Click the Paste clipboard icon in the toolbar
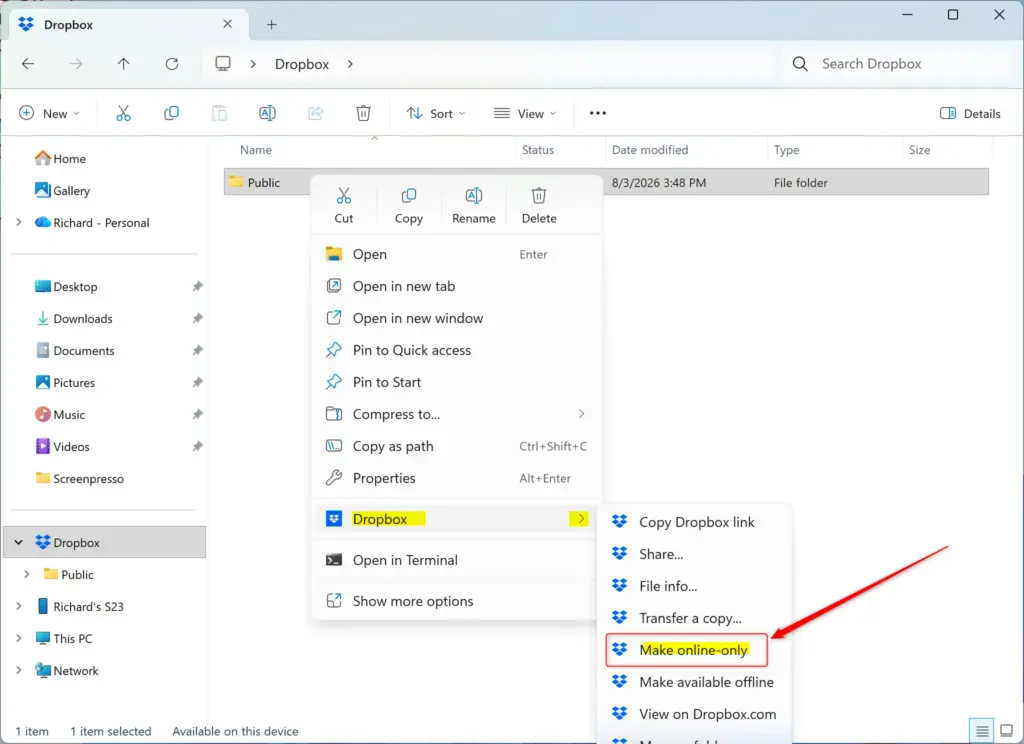Viewport: 1024px width, 744px height. pos(219,113)
